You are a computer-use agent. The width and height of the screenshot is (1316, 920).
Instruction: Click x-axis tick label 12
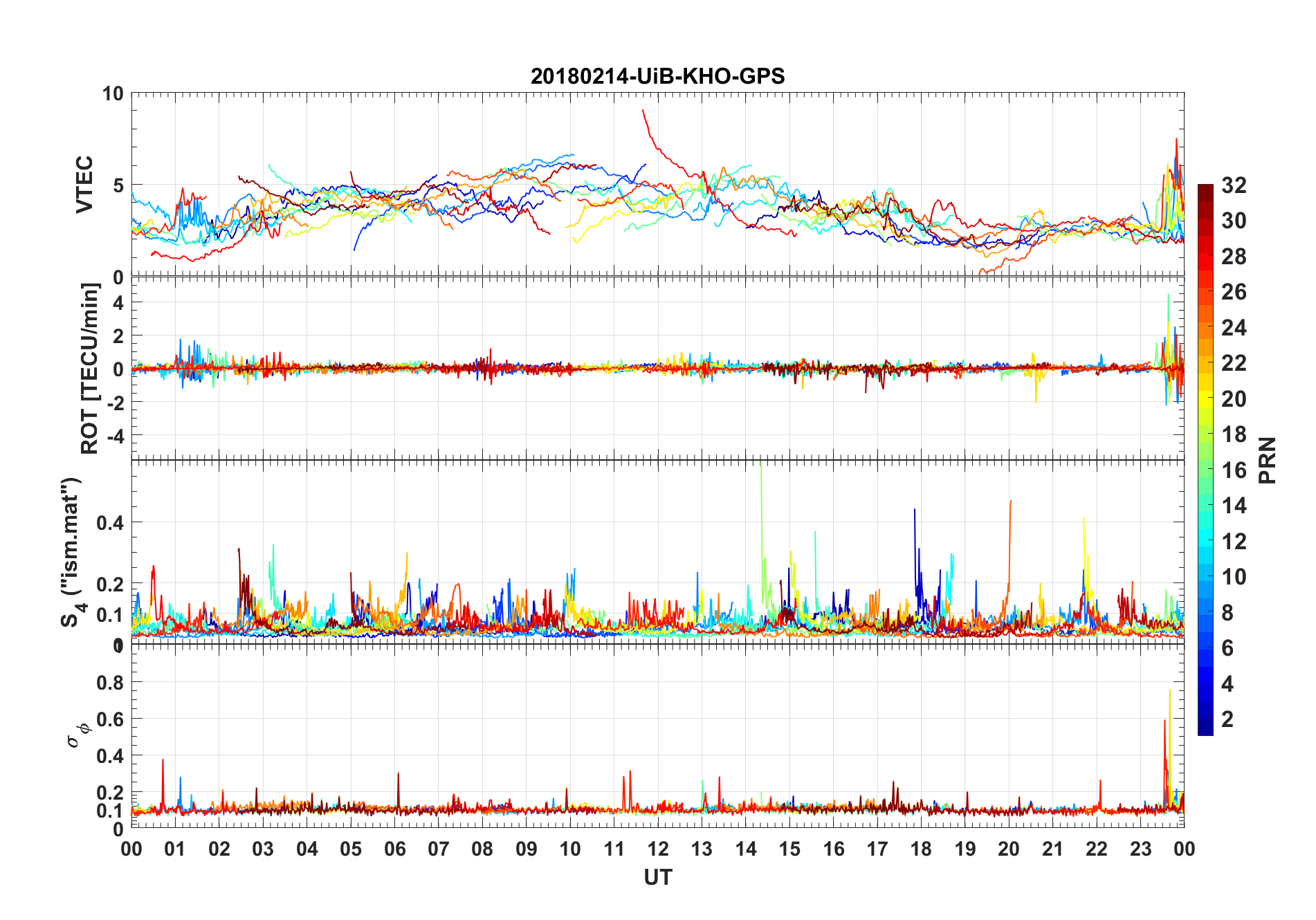pyautogui.click(x=658, y=849)
